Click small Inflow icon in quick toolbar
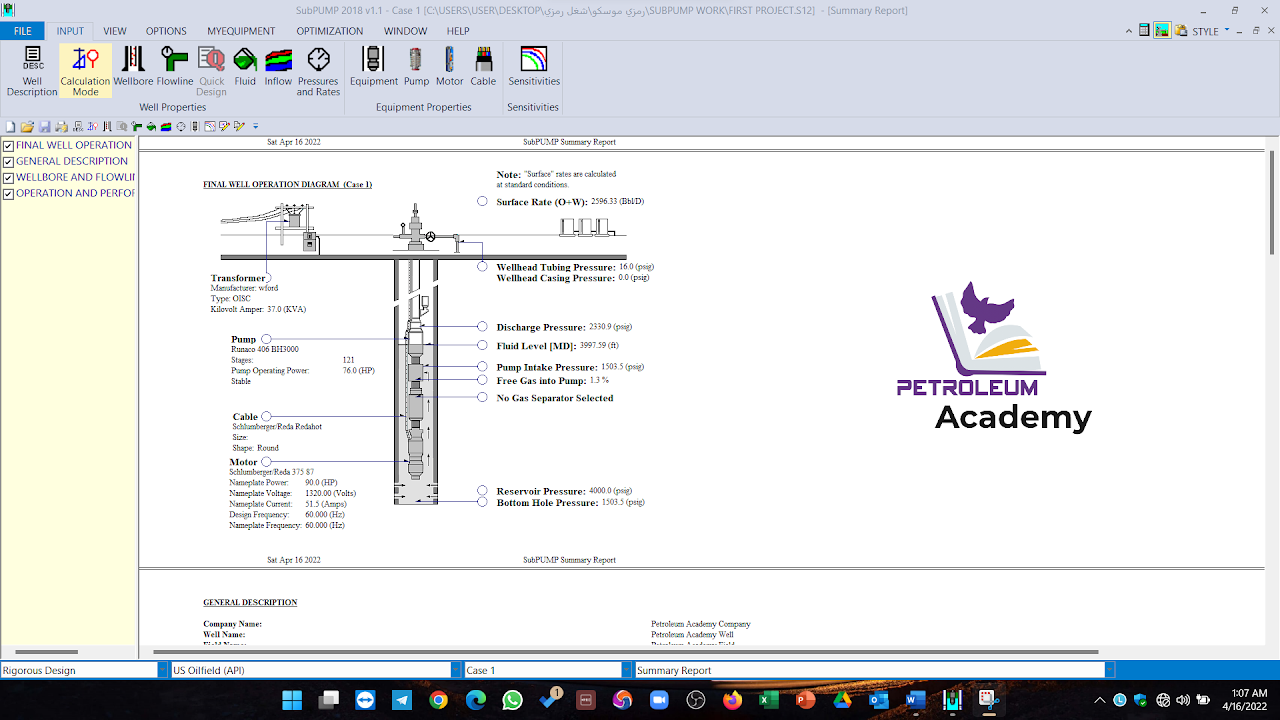 tap(166, 127)
